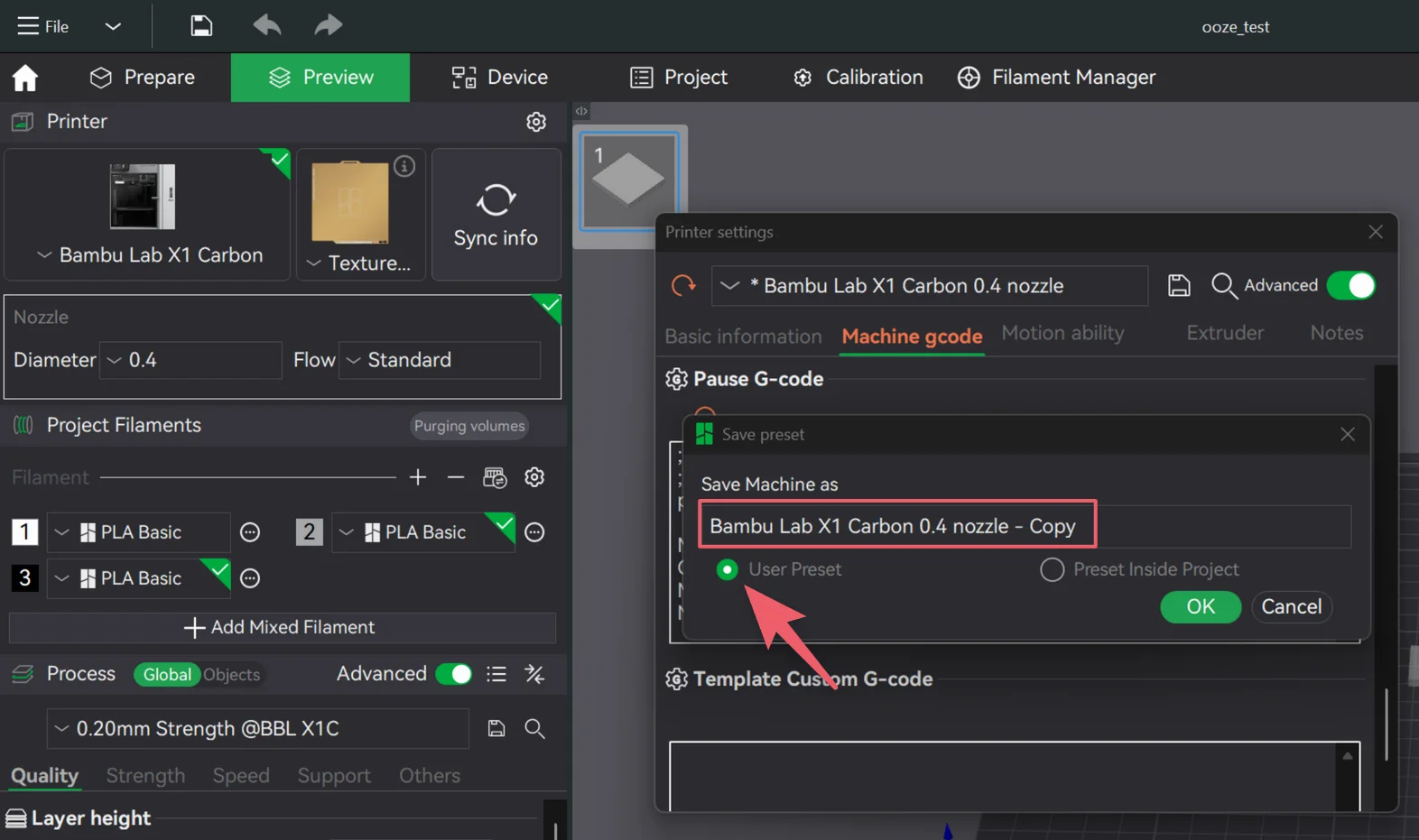The height and width of the screenshot is (840, 1419).
Task: Open the Filament Manager tab
Action: (1057, 78)
